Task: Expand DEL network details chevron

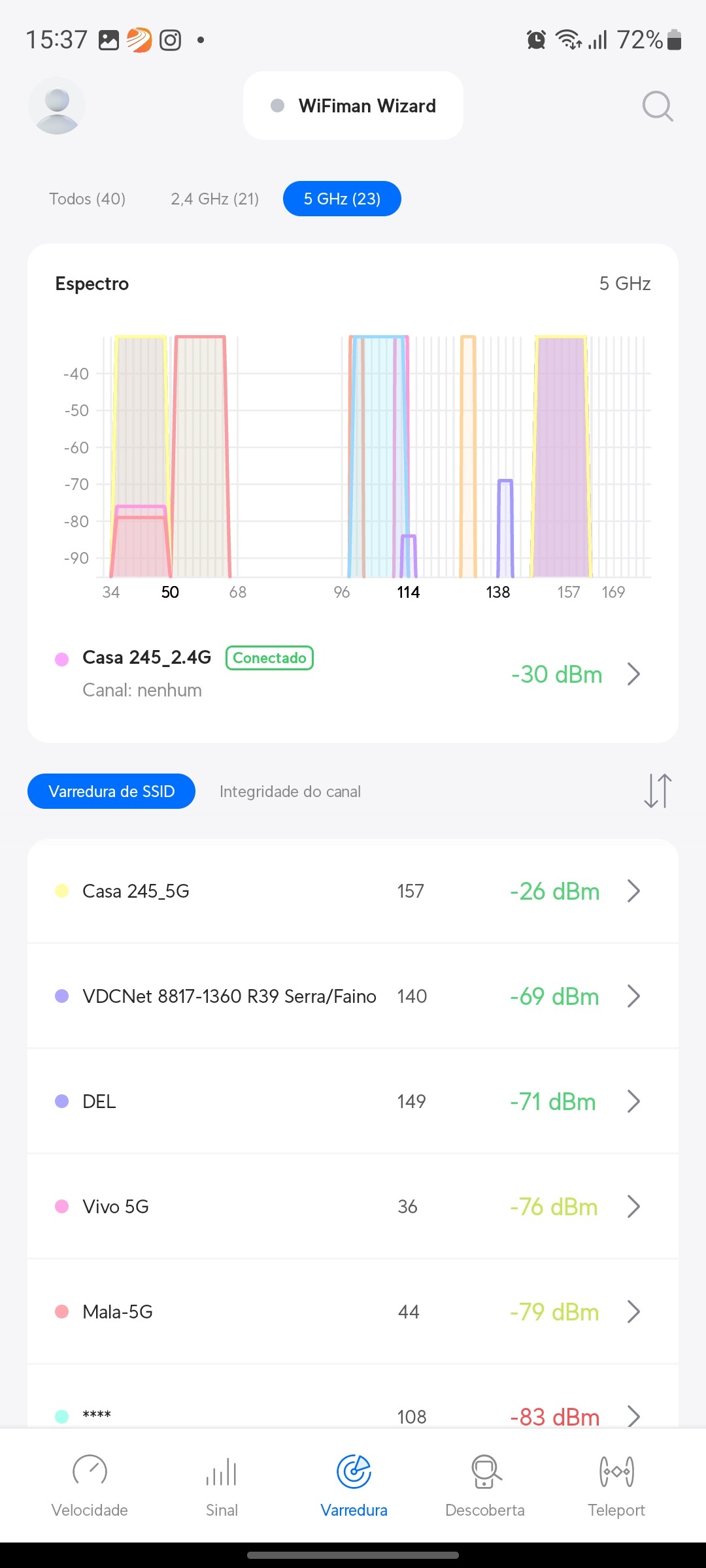Action: pyautogui.click(x=633, y=1102)
